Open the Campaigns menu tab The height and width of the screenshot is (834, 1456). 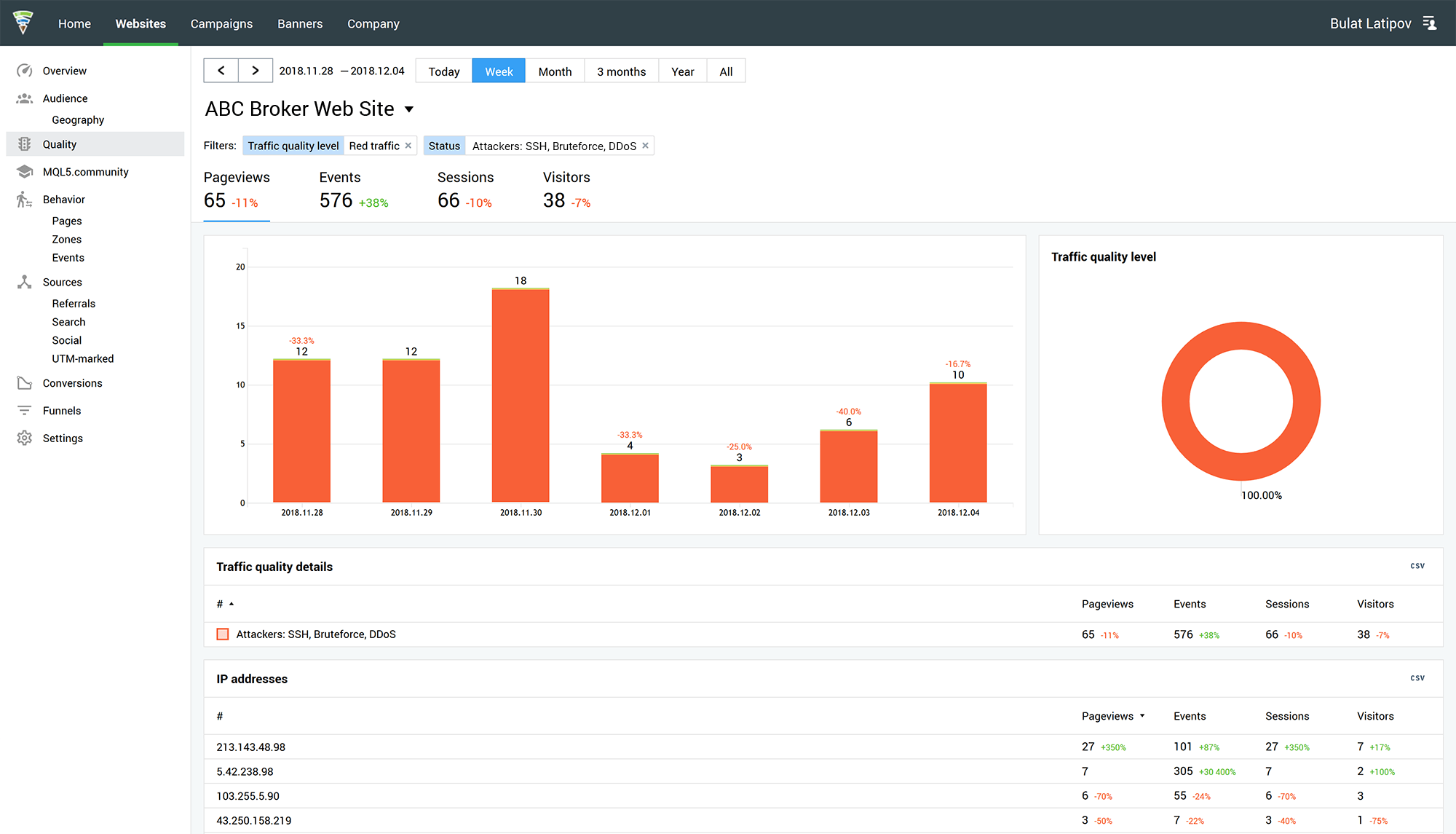(221, 23)
